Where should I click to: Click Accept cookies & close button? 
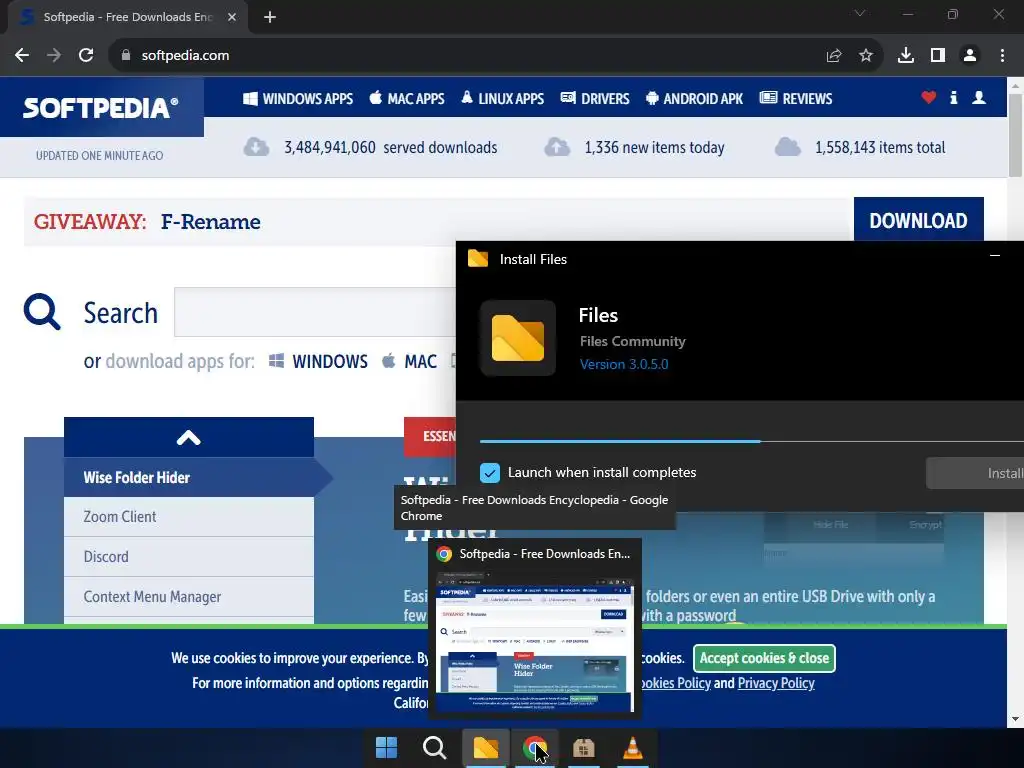pos(764,658)
